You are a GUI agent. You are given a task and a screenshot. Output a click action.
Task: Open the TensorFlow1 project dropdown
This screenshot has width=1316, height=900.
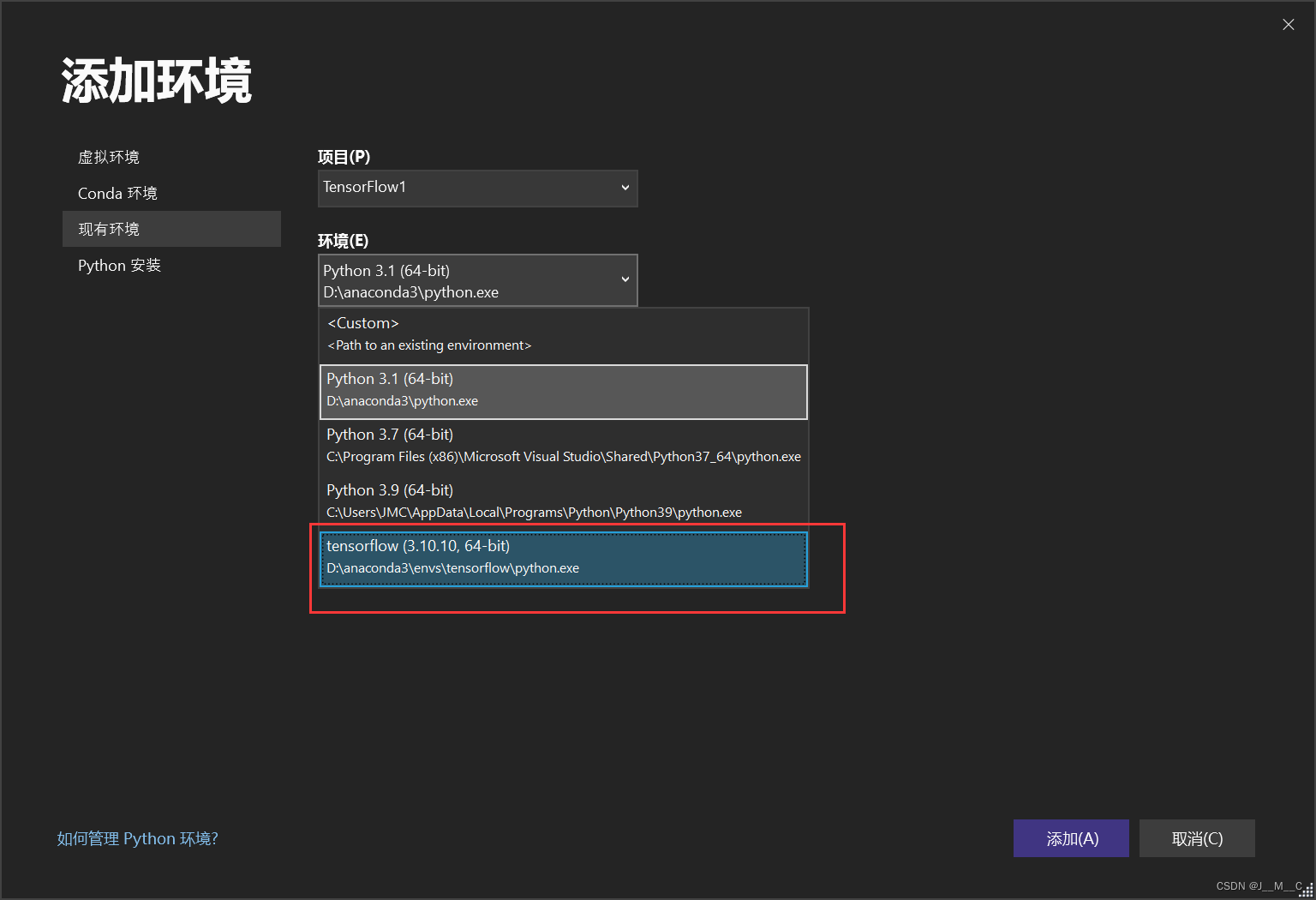tap(477, 188)
